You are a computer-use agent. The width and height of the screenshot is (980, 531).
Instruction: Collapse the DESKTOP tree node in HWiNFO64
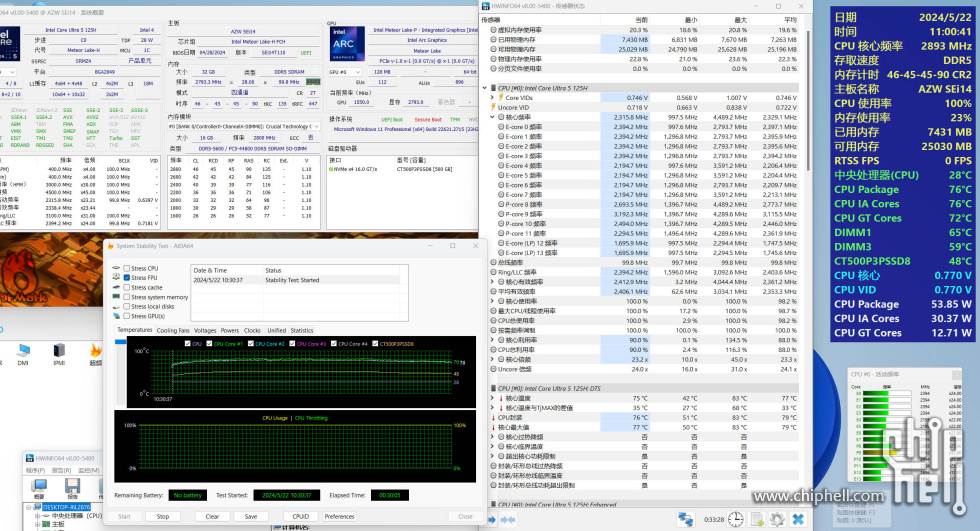[x=29, y=507]
